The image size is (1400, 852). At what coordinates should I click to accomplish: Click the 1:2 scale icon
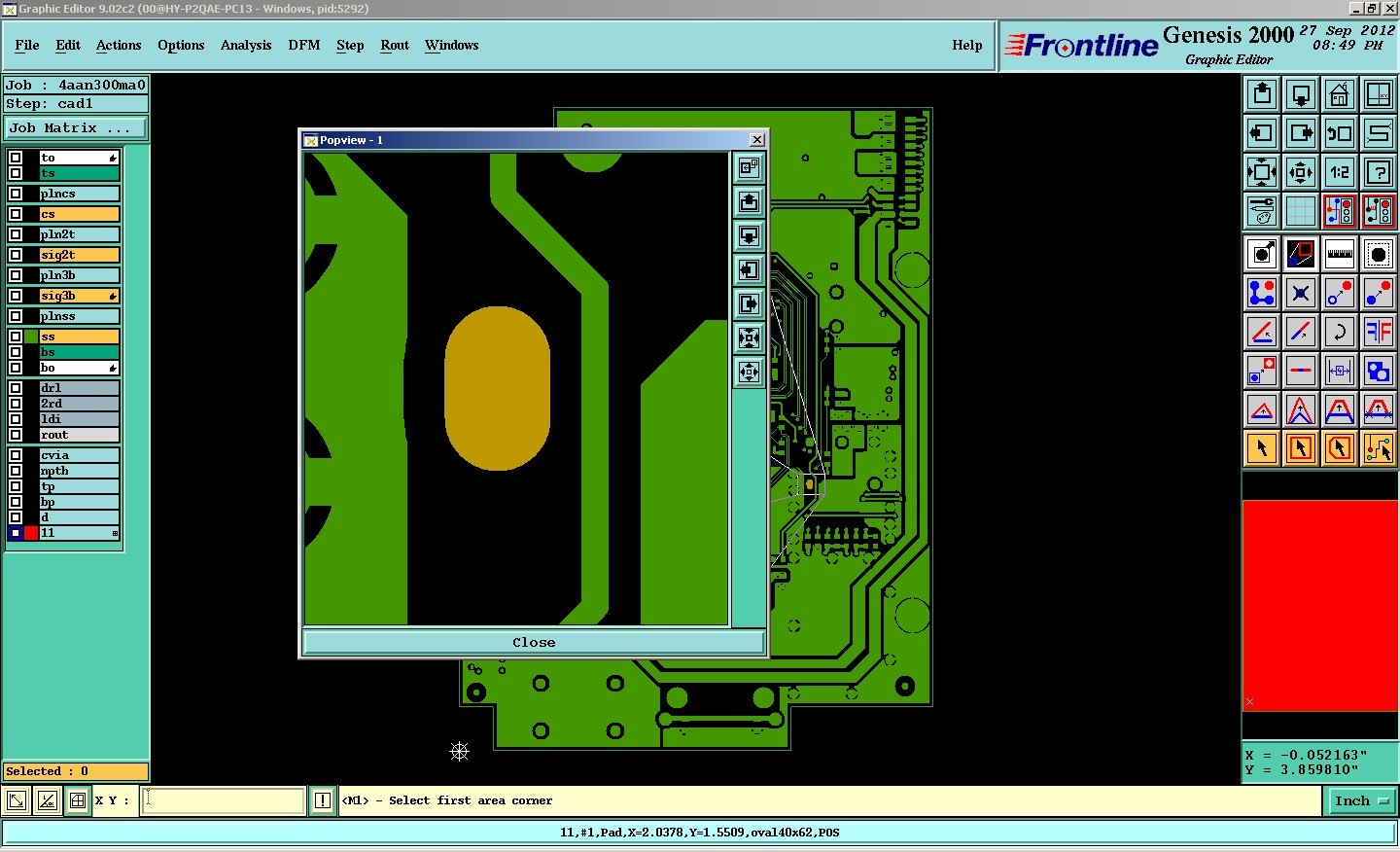click(x=1340, y=172)
